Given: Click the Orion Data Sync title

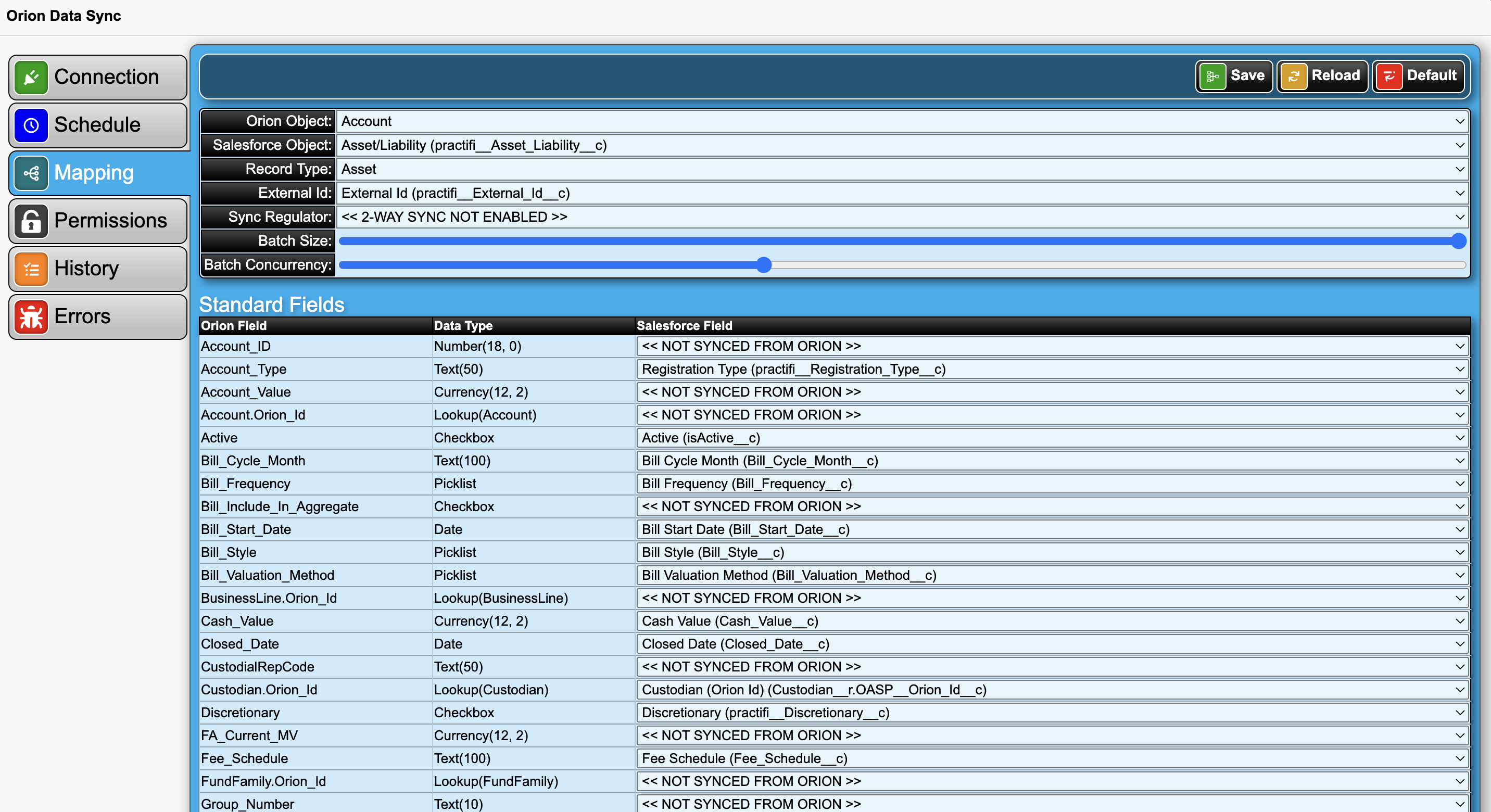Looking at the screenshot, I should click(x=64, y=16).
